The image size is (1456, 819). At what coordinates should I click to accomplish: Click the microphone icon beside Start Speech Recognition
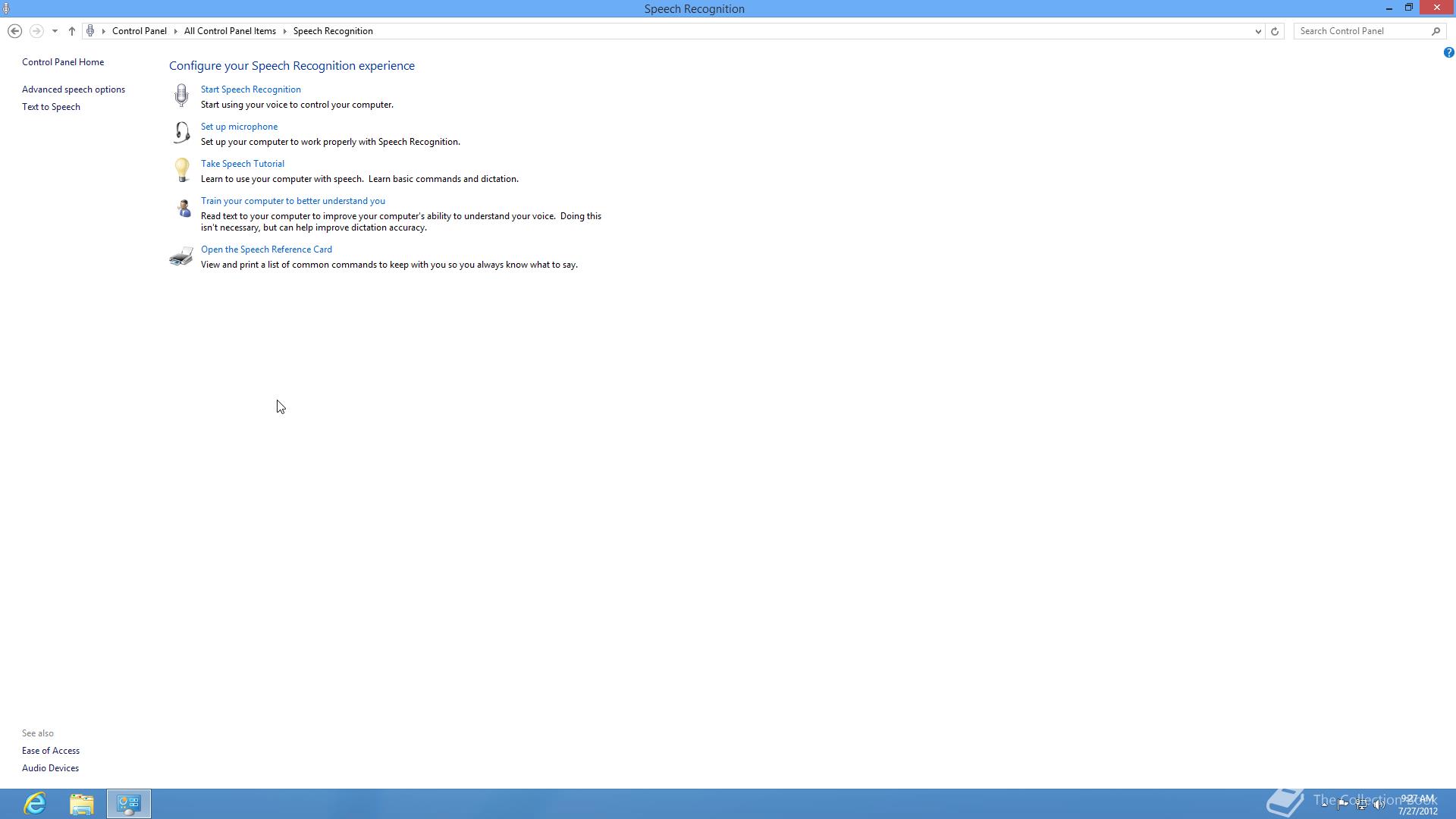click(181, 95)
